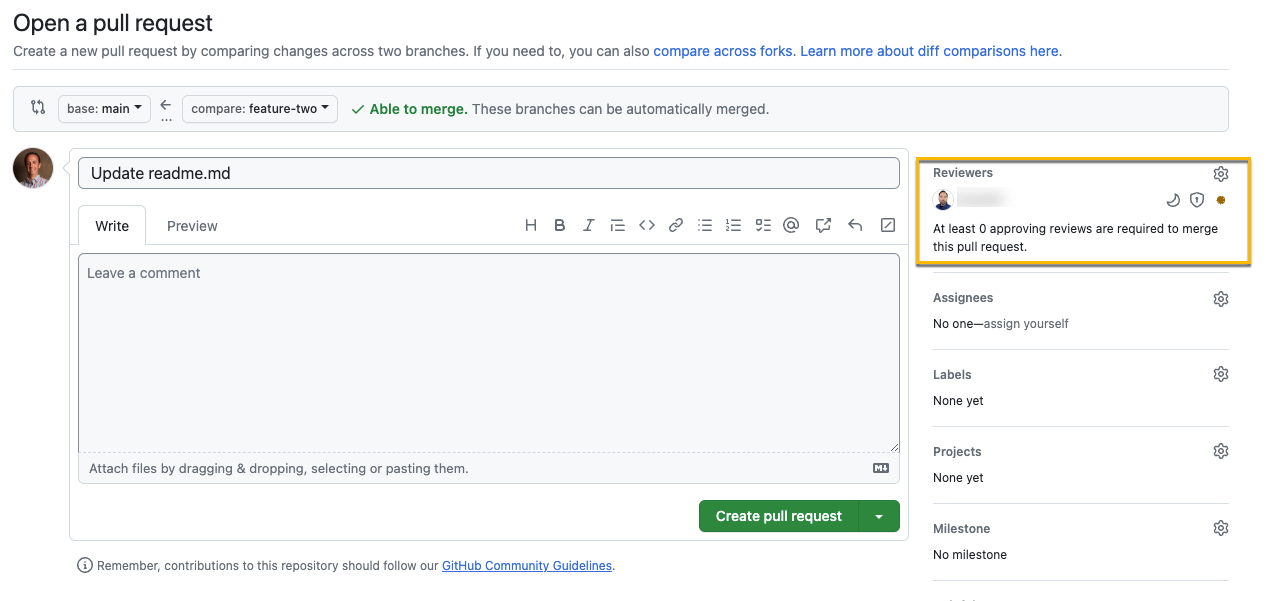Apply italic formatting in comment toolbar
Screen dimensions: 1271x601
coord(589,226)
